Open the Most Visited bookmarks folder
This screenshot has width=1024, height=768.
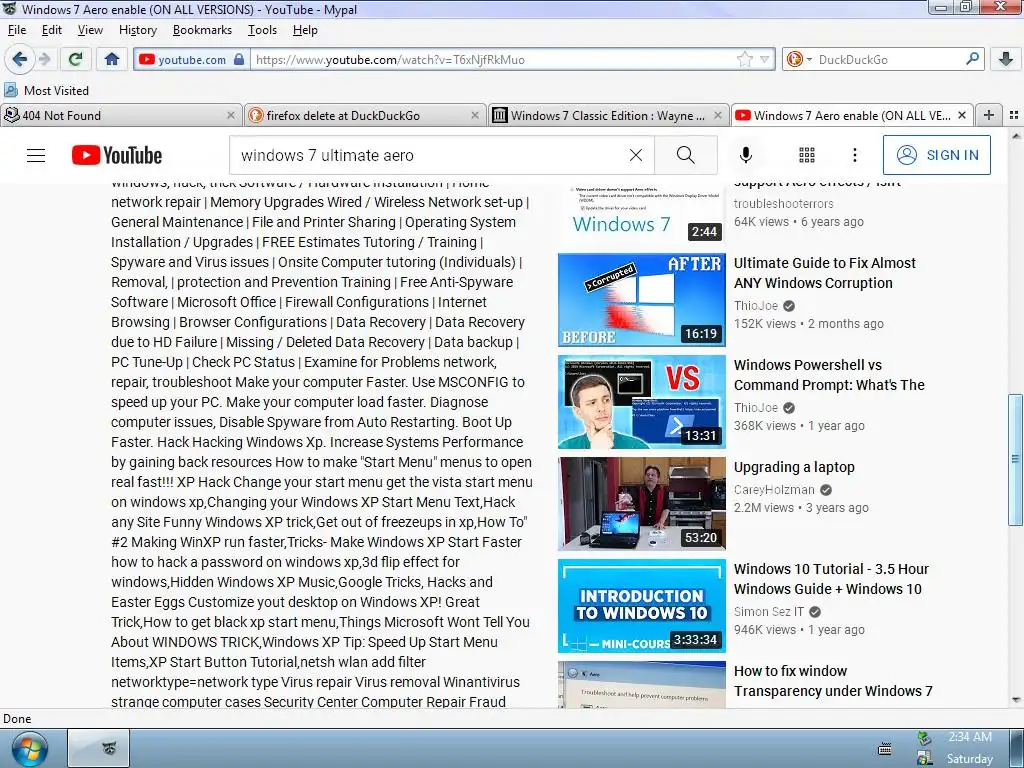[x=46, y=90]
